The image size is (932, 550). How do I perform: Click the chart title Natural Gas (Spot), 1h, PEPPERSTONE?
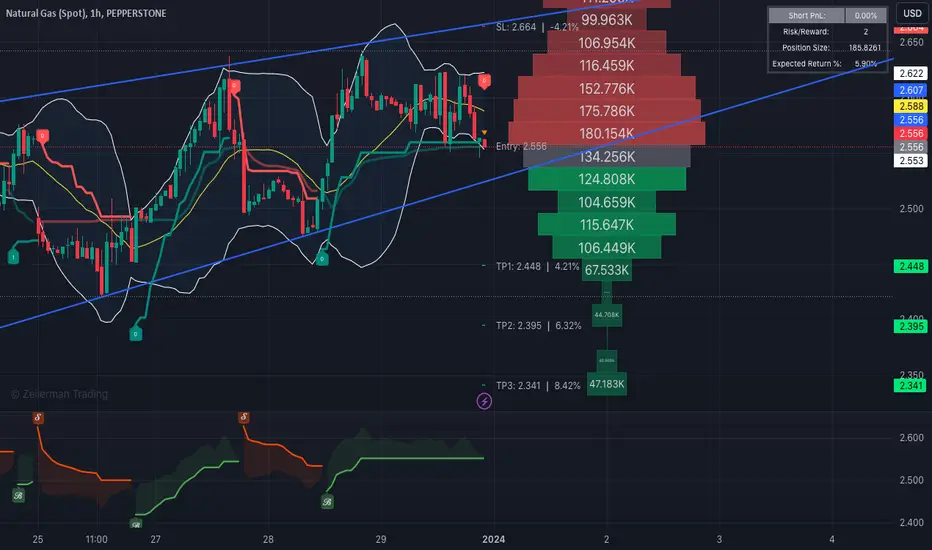pos(86,13)
